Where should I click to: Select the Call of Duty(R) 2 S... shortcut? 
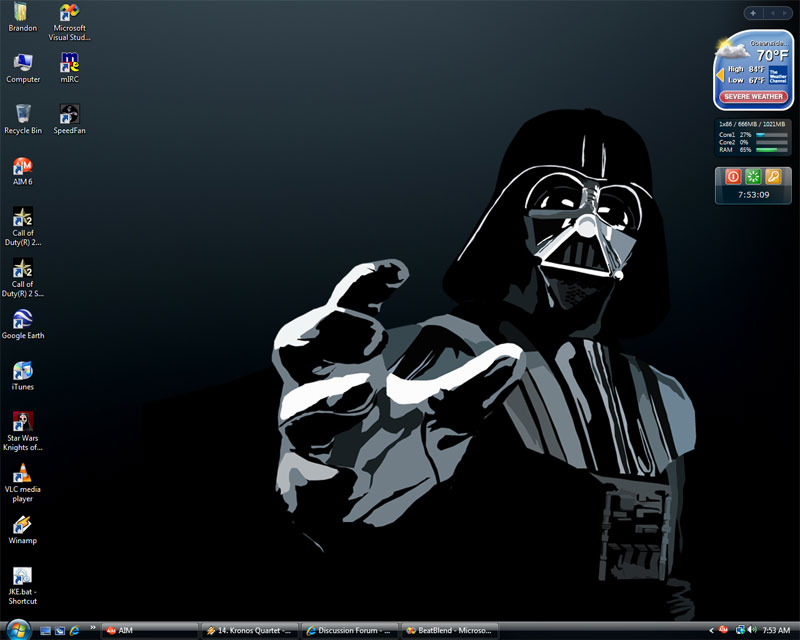click(x=22, y=278)
